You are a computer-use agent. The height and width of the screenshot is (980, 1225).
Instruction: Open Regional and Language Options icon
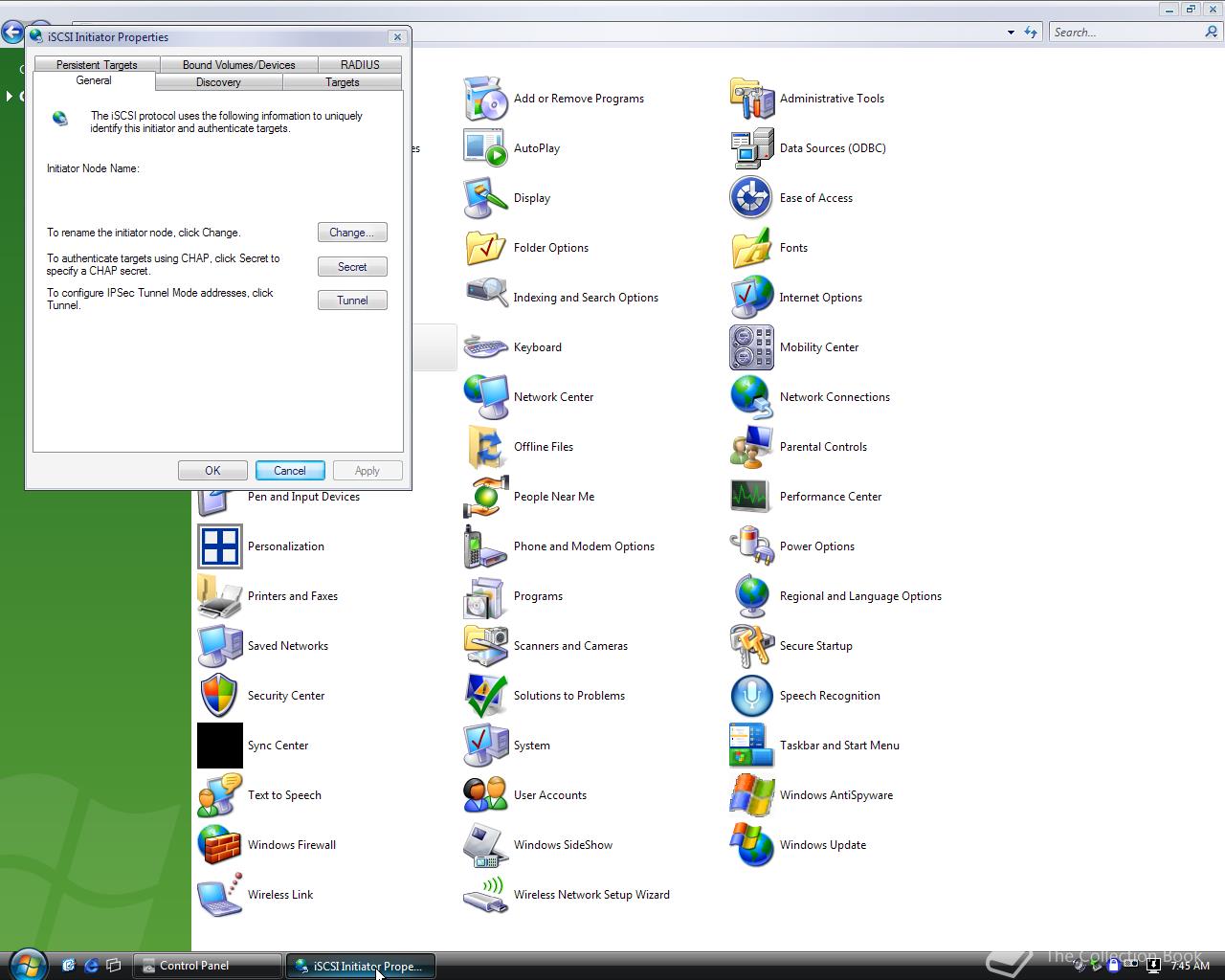[752, 596]
